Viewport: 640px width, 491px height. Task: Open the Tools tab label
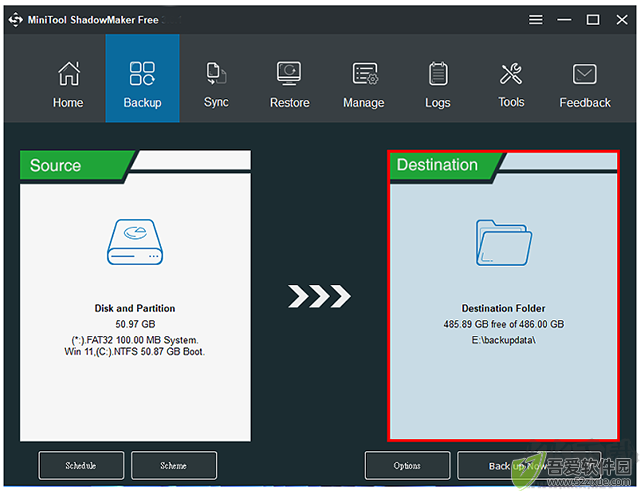point(511,102)
